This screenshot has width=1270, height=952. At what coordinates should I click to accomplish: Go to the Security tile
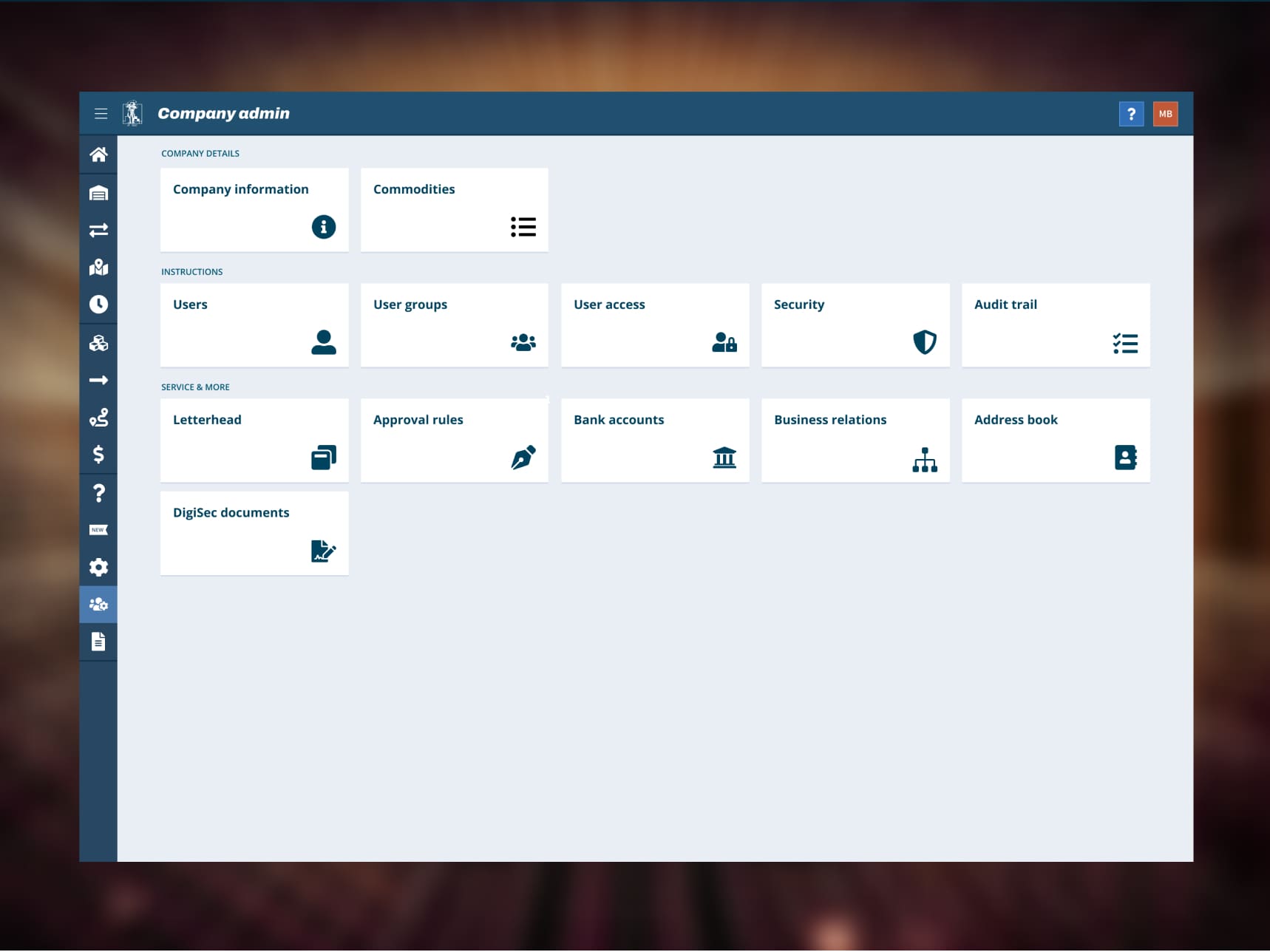coord(855,325)
